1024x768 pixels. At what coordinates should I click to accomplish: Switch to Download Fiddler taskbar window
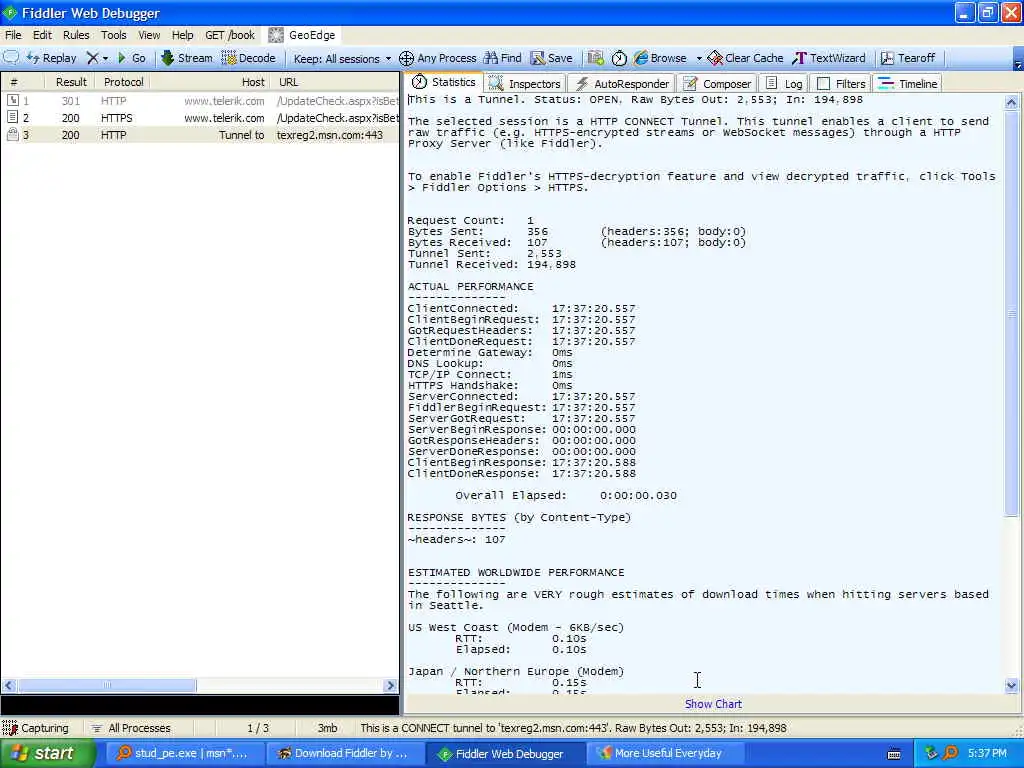[x=344, y=753]
